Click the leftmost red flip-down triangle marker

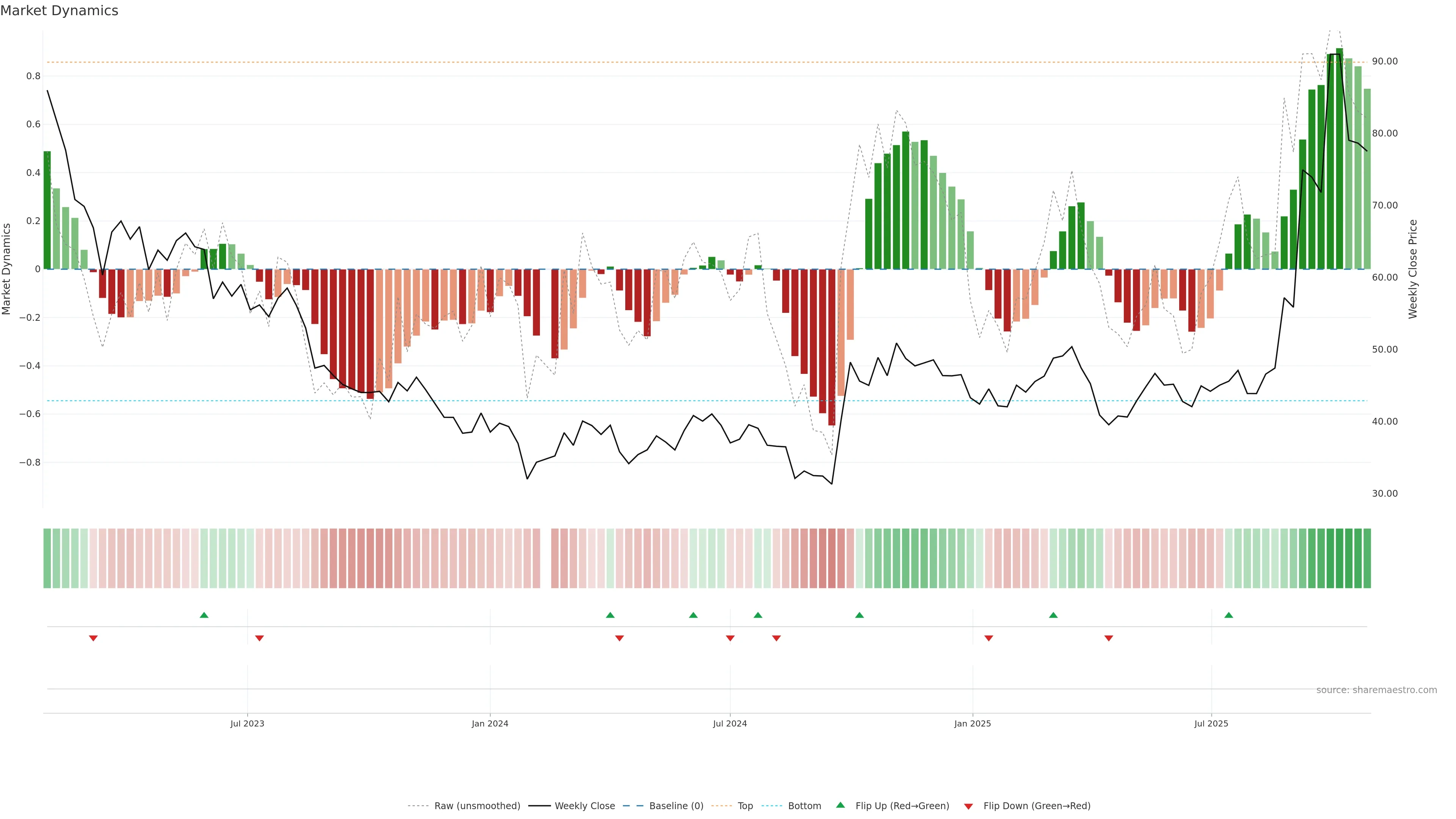pos(93,638)
